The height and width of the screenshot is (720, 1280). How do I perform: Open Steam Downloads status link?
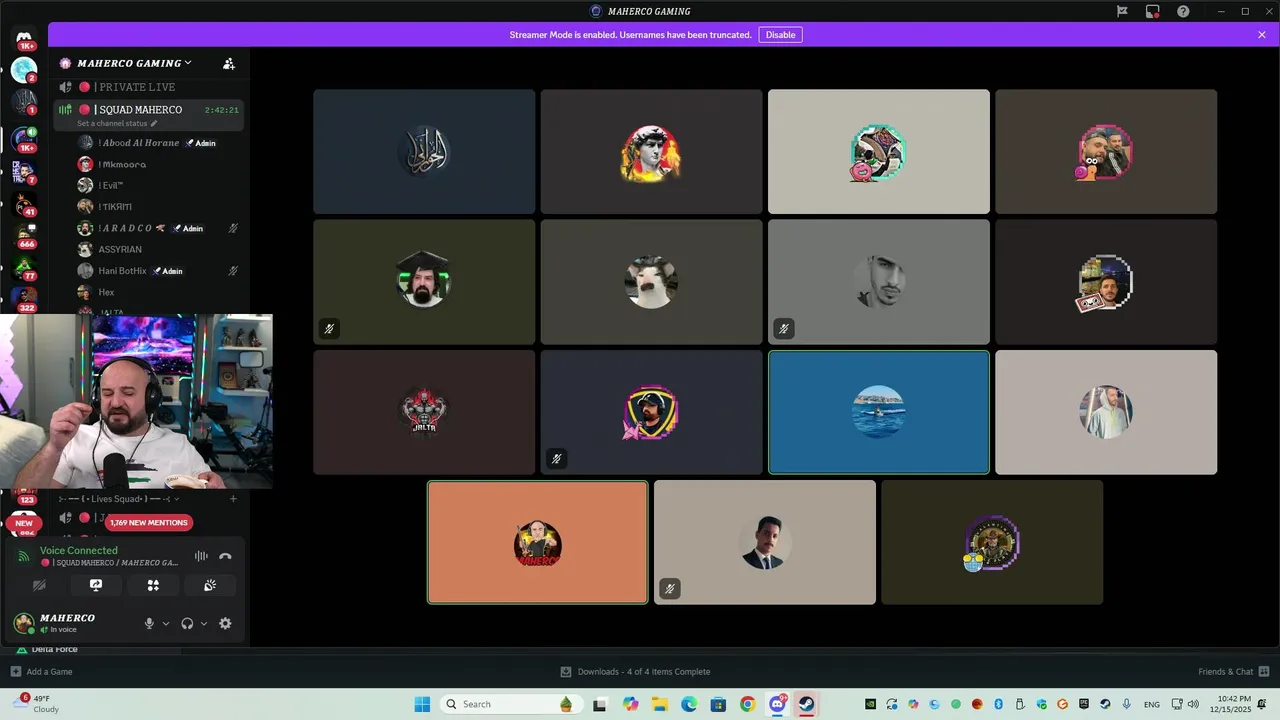[x=635, y=672]
